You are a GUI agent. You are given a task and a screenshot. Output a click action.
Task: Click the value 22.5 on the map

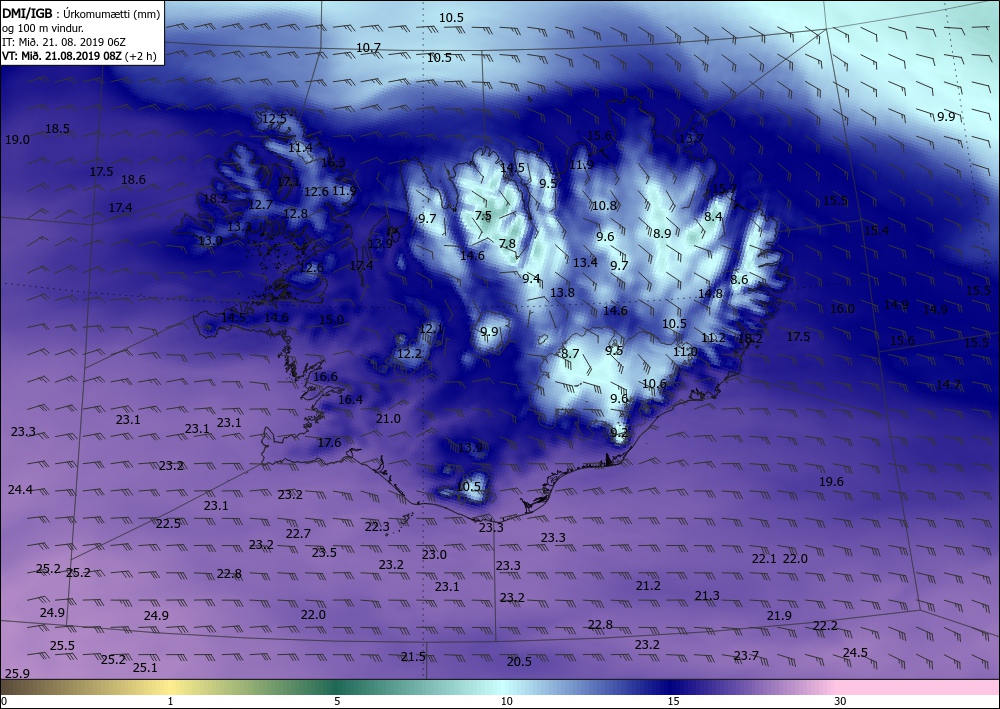click(168, 523)
